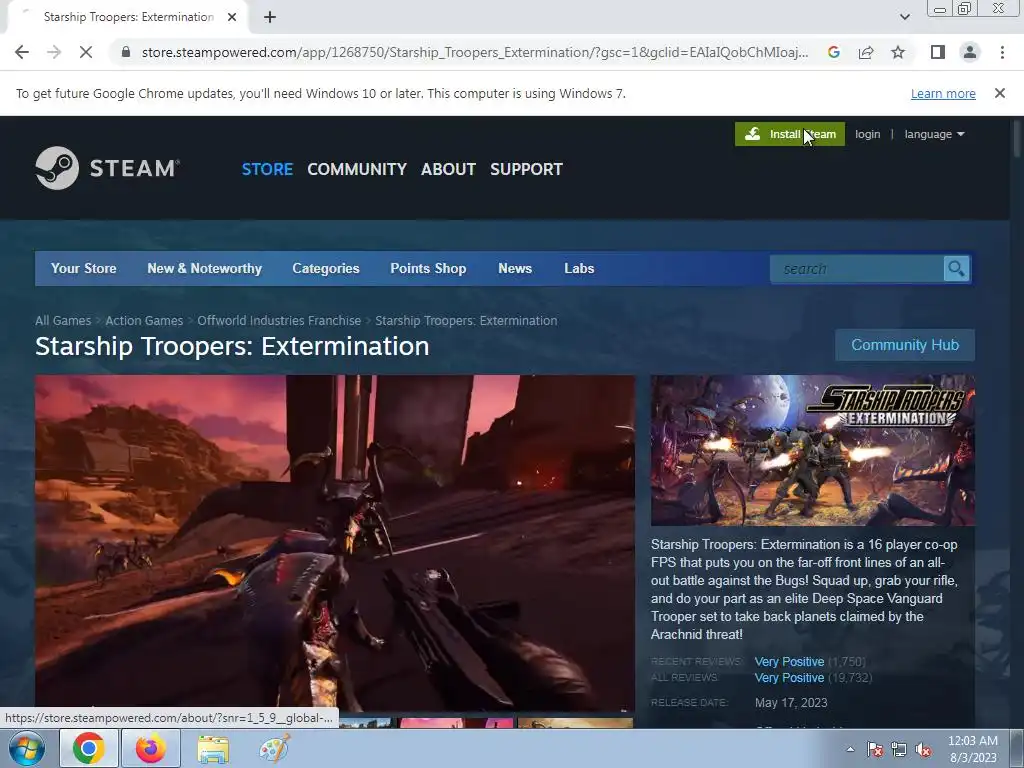The image size is (1024, 768).
Task: Open the COMMUNITY menu
Action: pyautogui.click(x=357, y=169)
